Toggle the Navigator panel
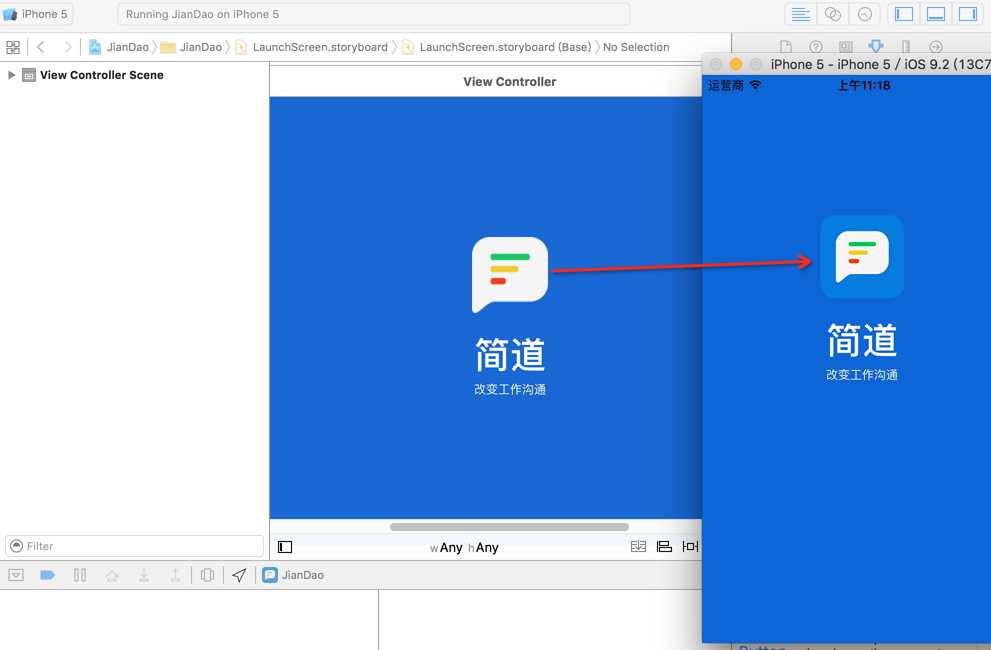991x650 pixels. tap(904, 14)
